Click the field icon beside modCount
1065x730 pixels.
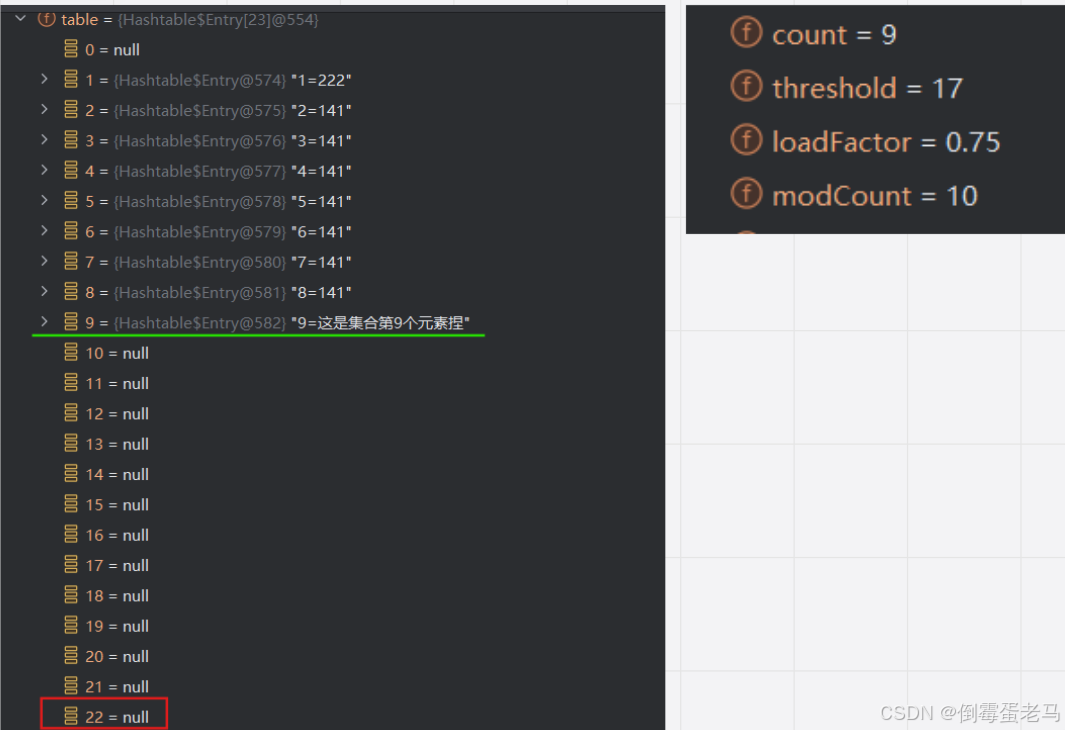pyautogui.click(x=746, y=195)
